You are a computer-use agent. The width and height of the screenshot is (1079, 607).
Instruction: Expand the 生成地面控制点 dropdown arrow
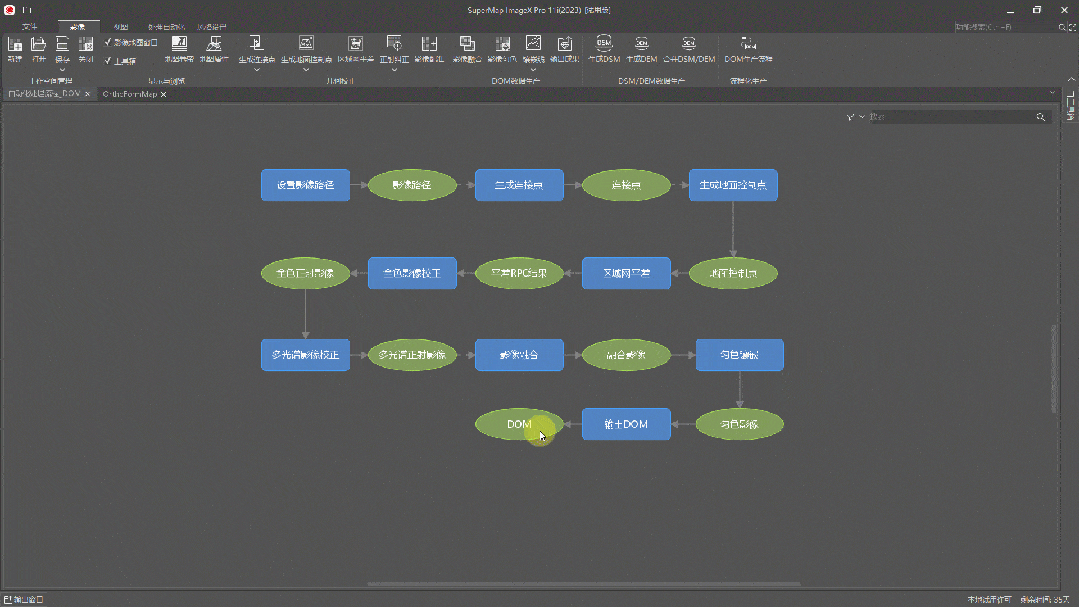[x=306, y=70]
